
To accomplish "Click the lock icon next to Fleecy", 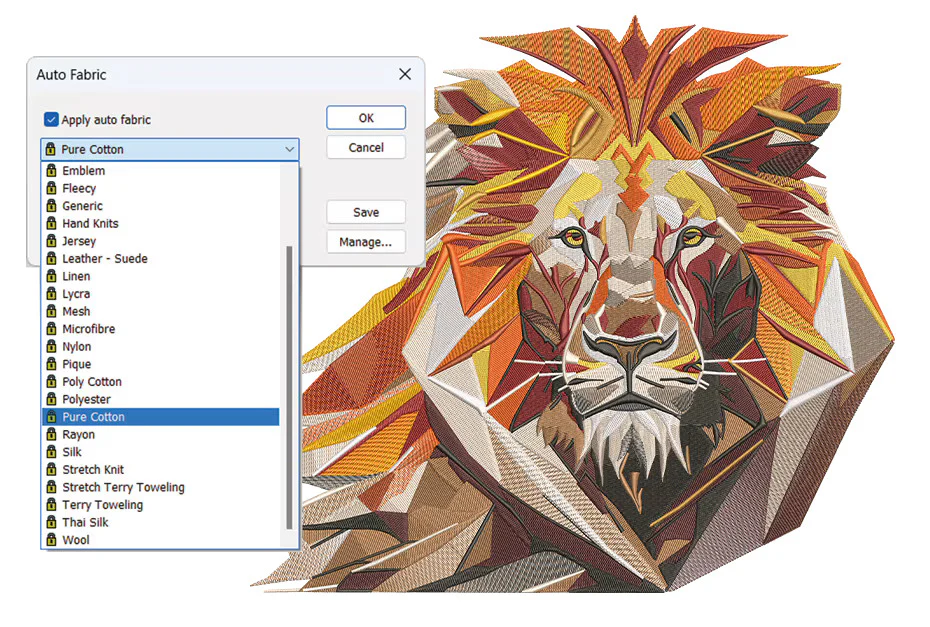I will [52, 188].
